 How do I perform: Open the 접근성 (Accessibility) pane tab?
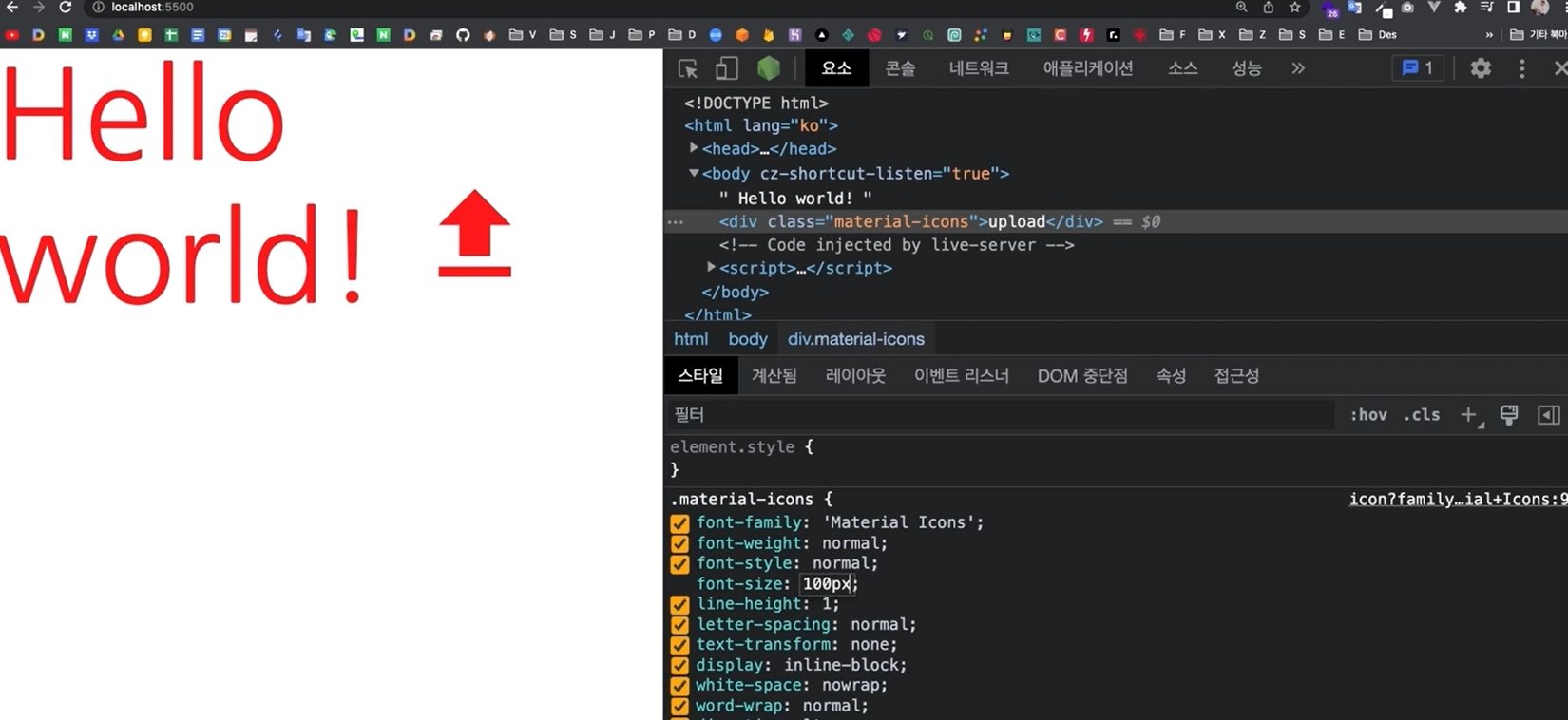click(1236, 376)
